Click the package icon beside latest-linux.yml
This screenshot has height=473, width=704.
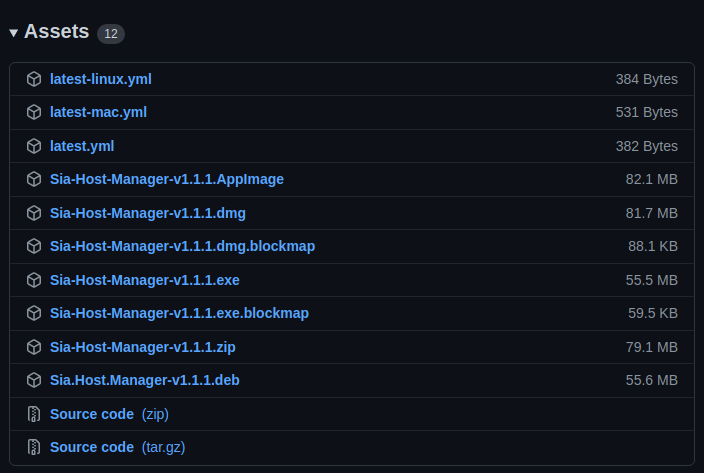point(34,79)
